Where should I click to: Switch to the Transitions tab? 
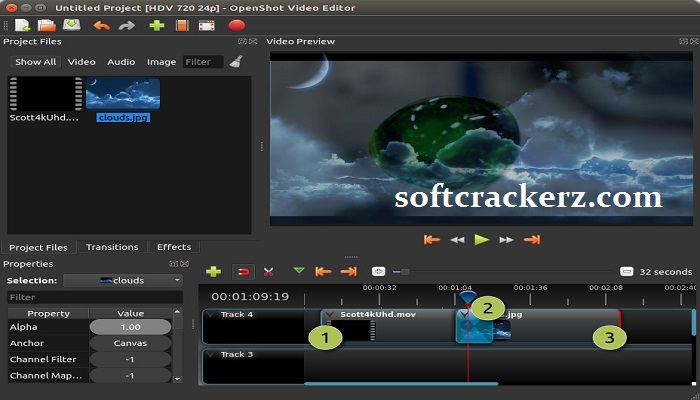pos(112,247)
